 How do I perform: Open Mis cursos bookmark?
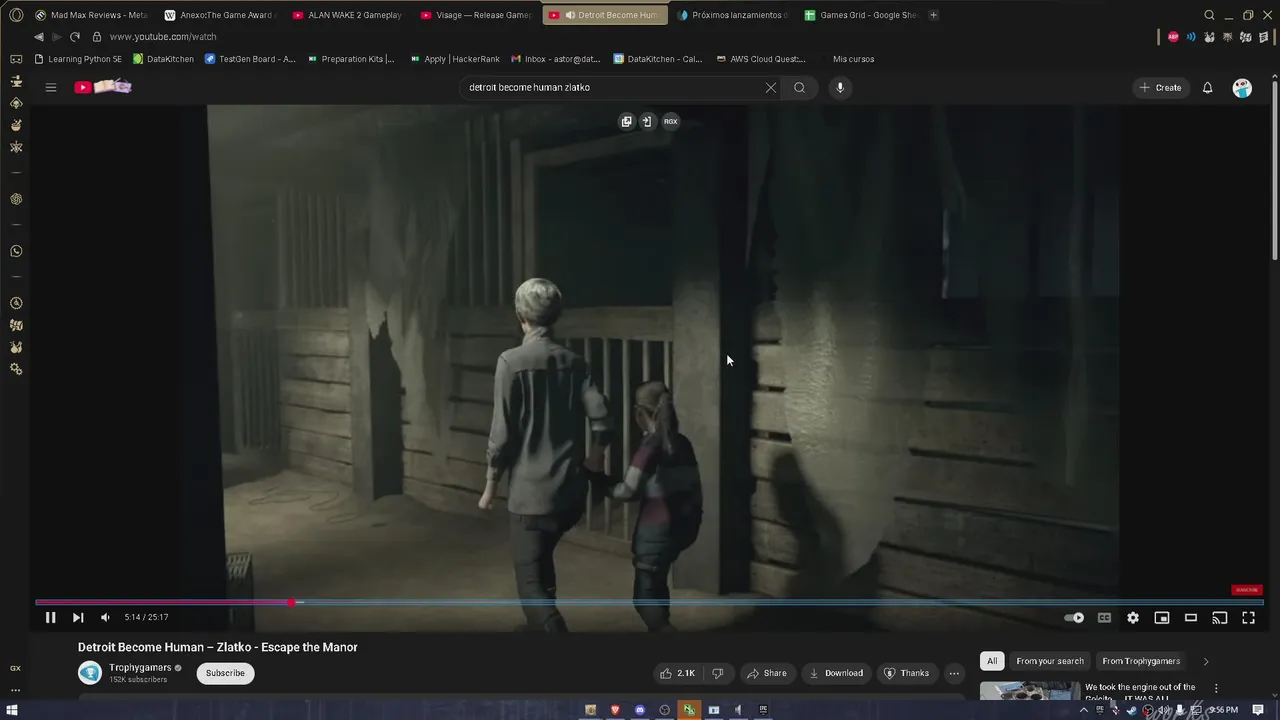tap(853, 59)
